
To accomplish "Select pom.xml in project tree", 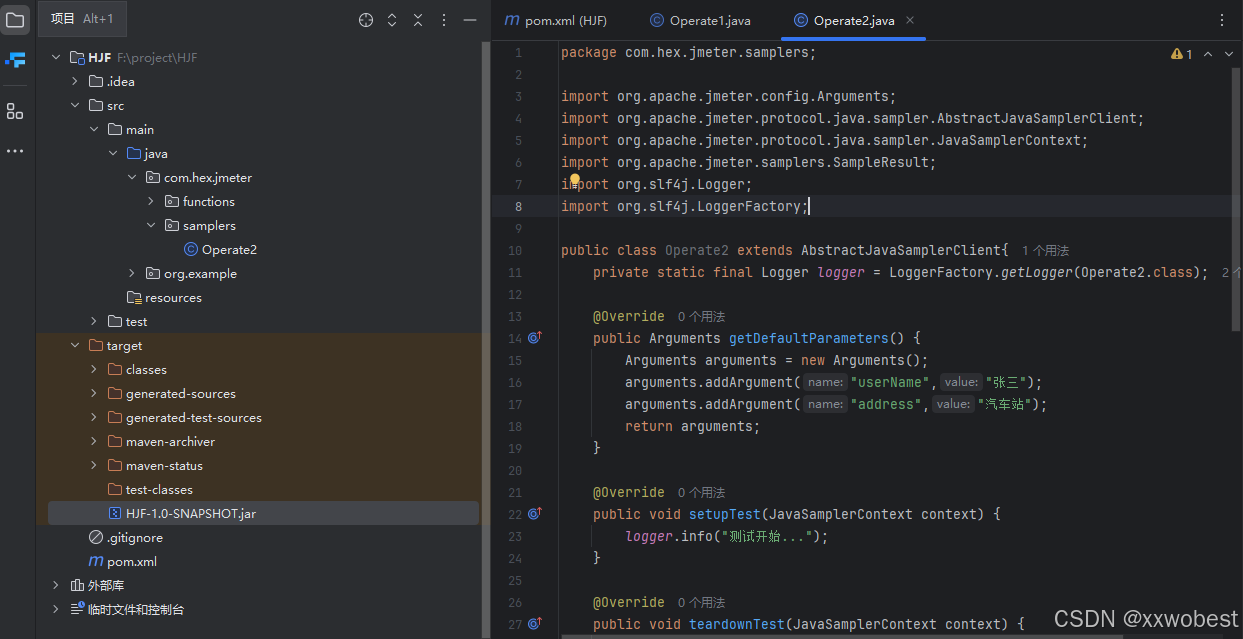I will pyautogui.click(x=132, y=561).
